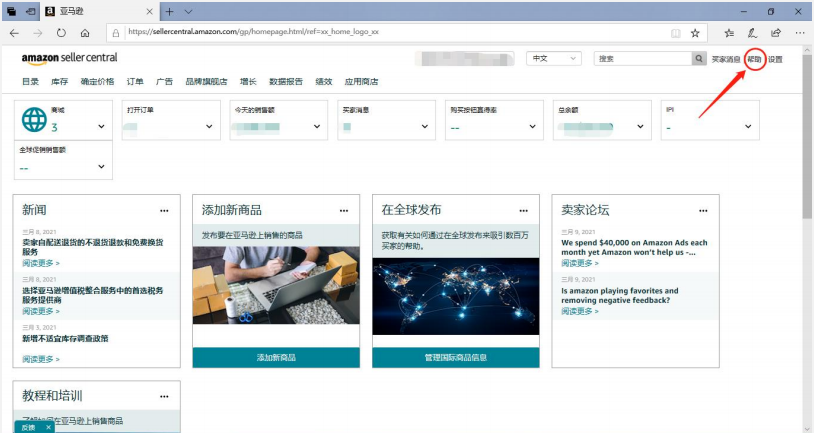Expand the 今天的销售额 widget chevron

click(x=317, y=126)
